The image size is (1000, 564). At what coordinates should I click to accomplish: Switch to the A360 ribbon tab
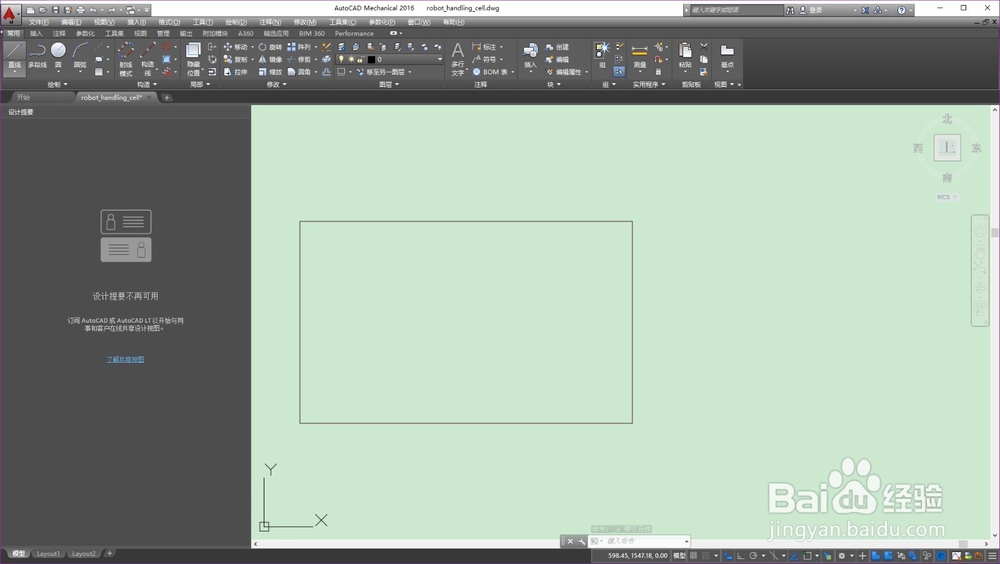point(246,33)
